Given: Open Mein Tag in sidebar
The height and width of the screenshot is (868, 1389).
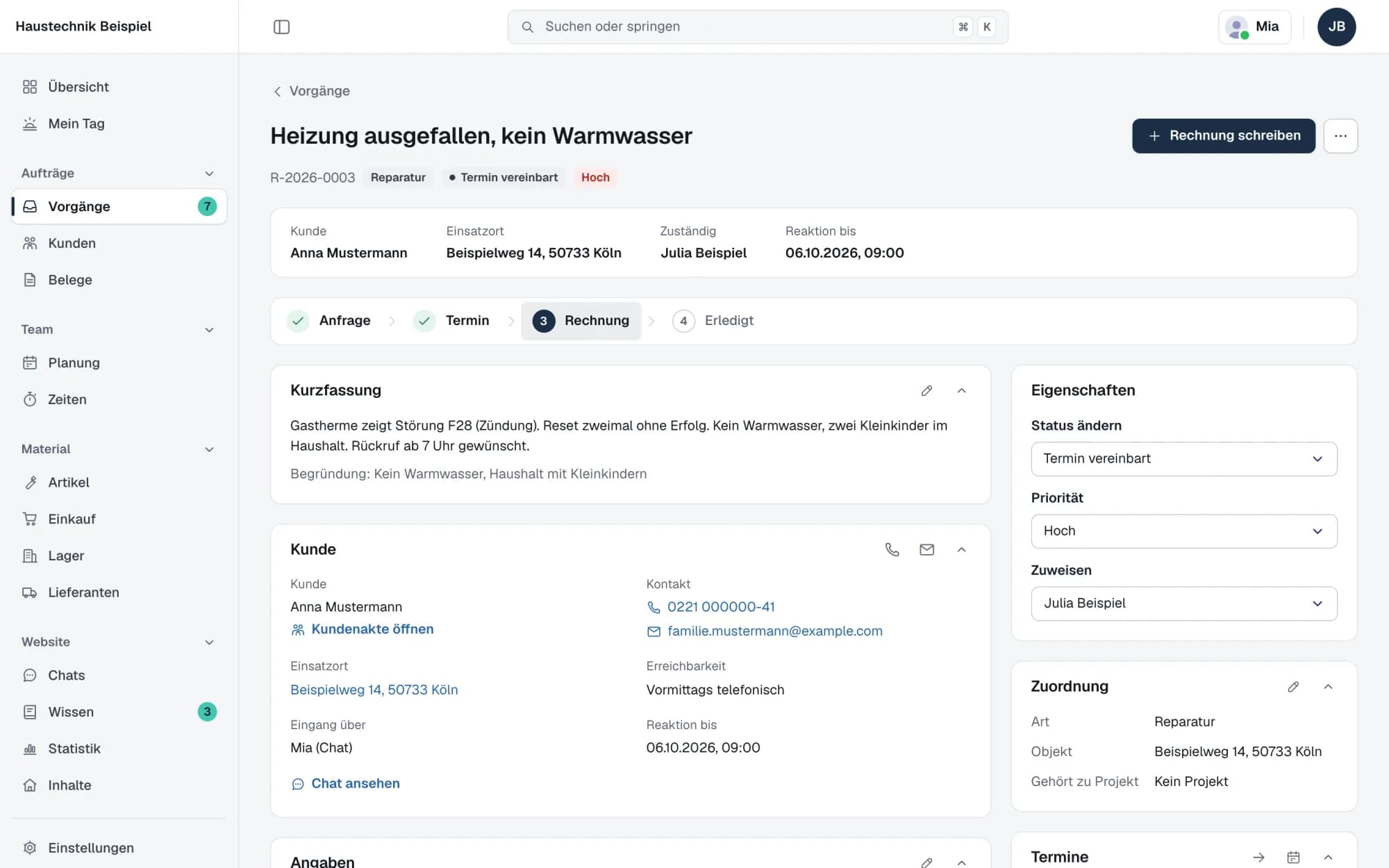Looking at the screenshot, I should click(x=119, y=124).
